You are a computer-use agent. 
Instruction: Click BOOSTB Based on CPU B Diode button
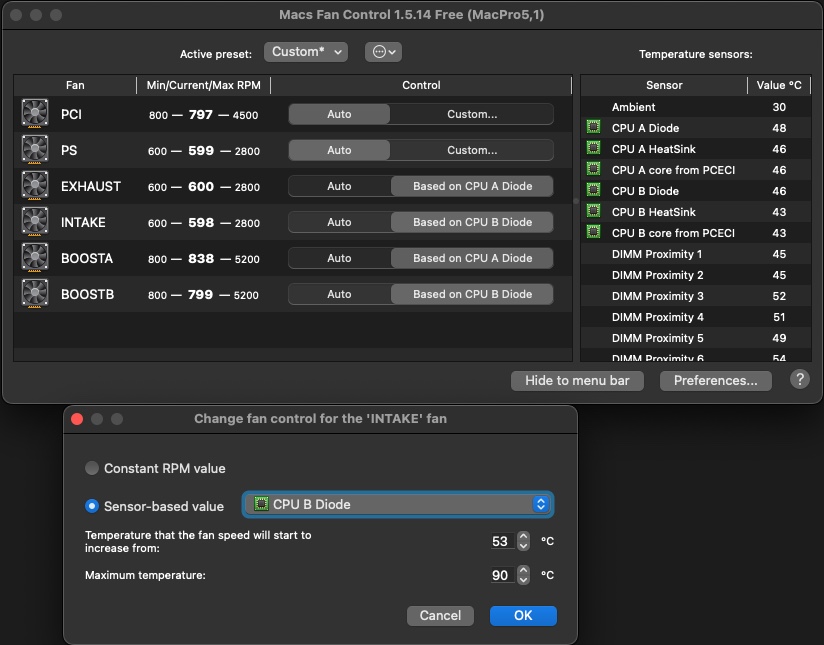click(x=472, y=294)
